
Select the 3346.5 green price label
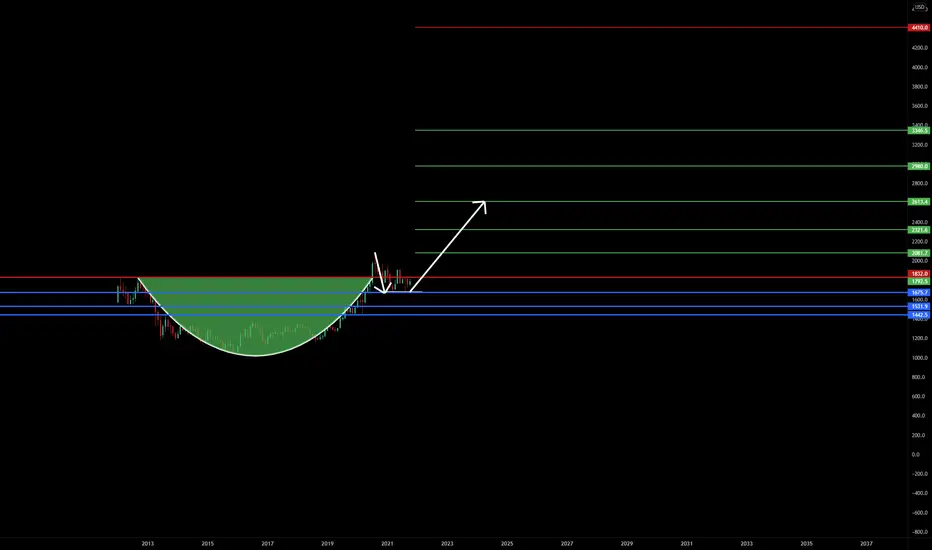pyautogui.click(x=919, y=130)
